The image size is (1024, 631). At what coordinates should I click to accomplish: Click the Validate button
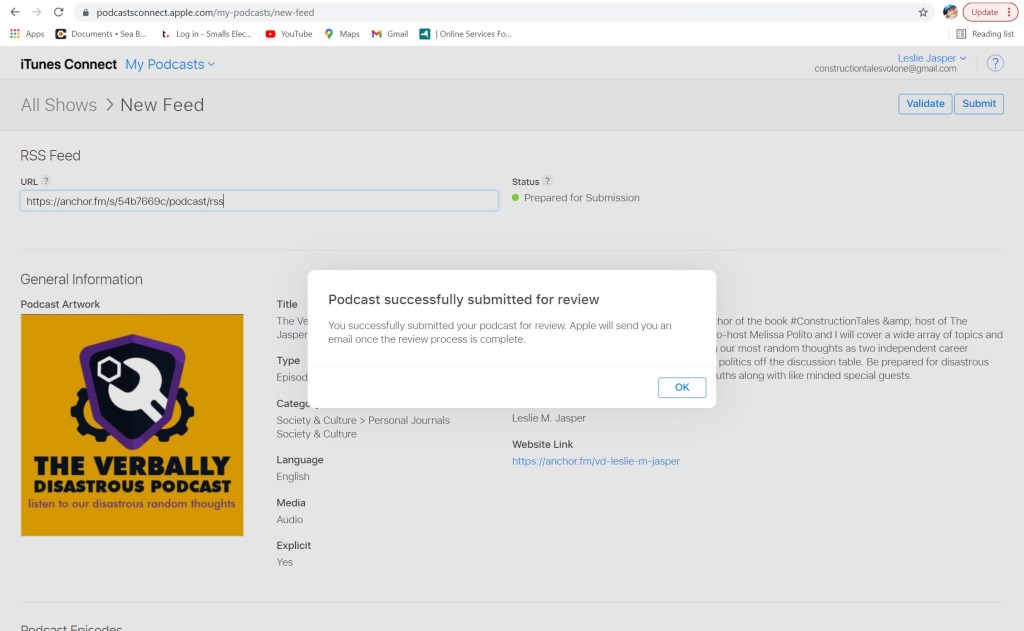(925, 103)
